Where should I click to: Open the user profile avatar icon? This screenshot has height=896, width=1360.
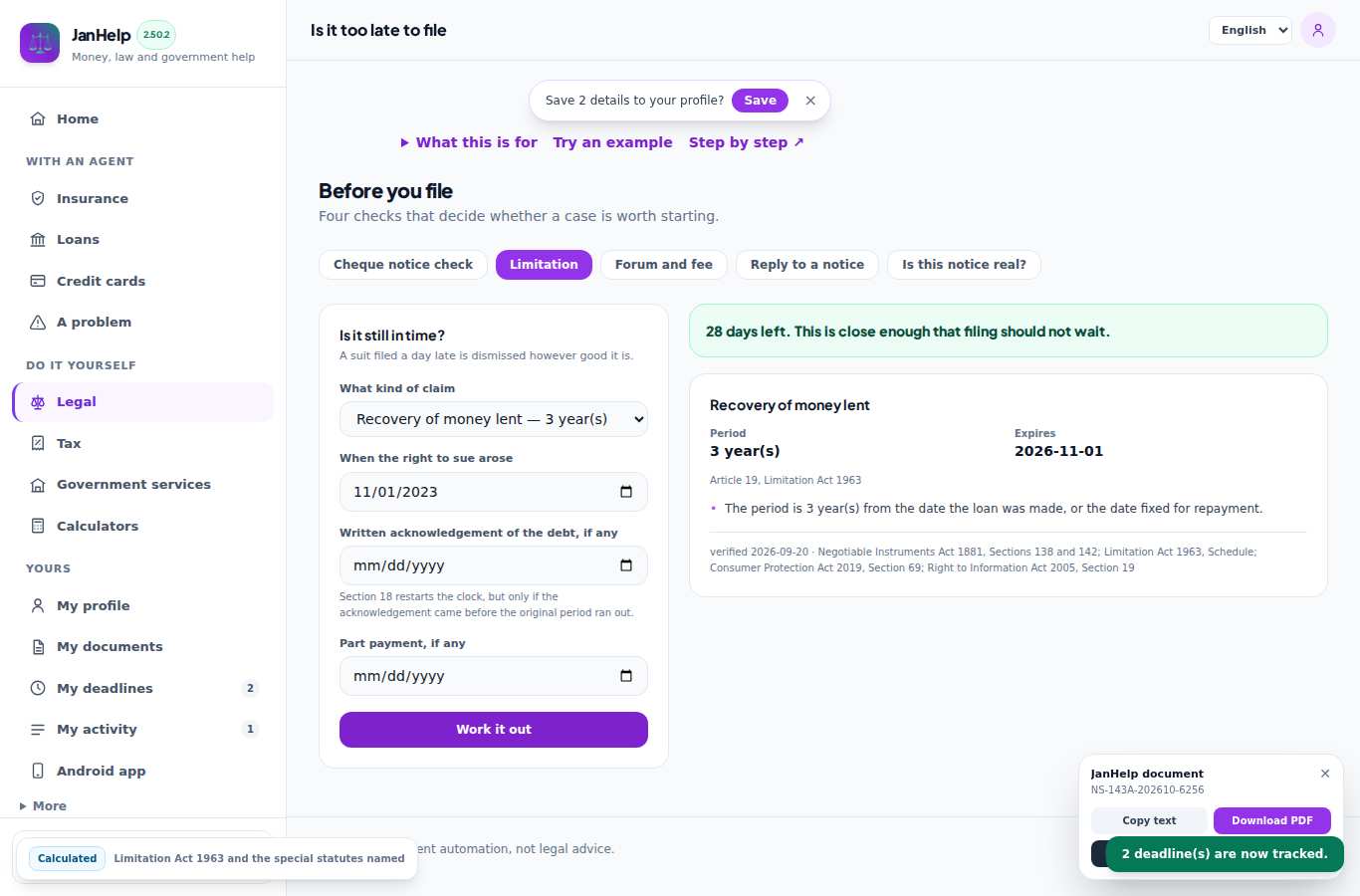point(1317,30)
